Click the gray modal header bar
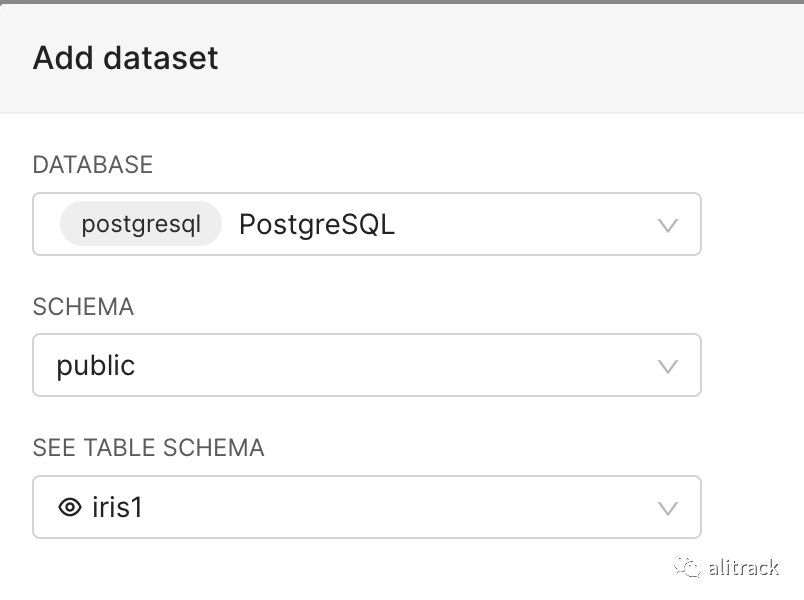The width and height of the screenshot is (804, 600). point(500,57)
